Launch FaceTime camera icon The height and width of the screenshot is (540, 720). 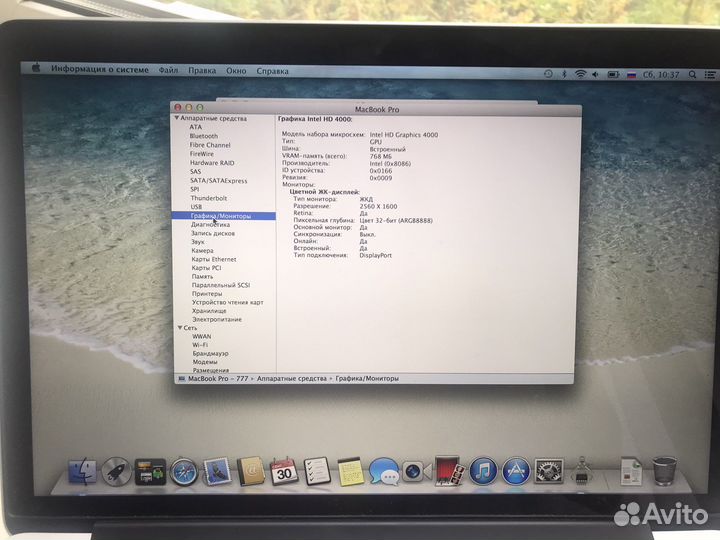click(x=417, y=472)
